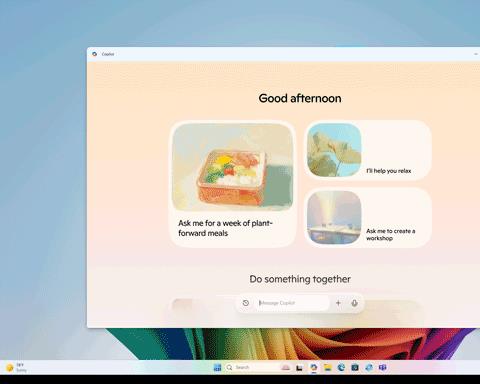Choose the "I'll help you relax" card
This screenshot has height=384, width=480.
point(368,150)
